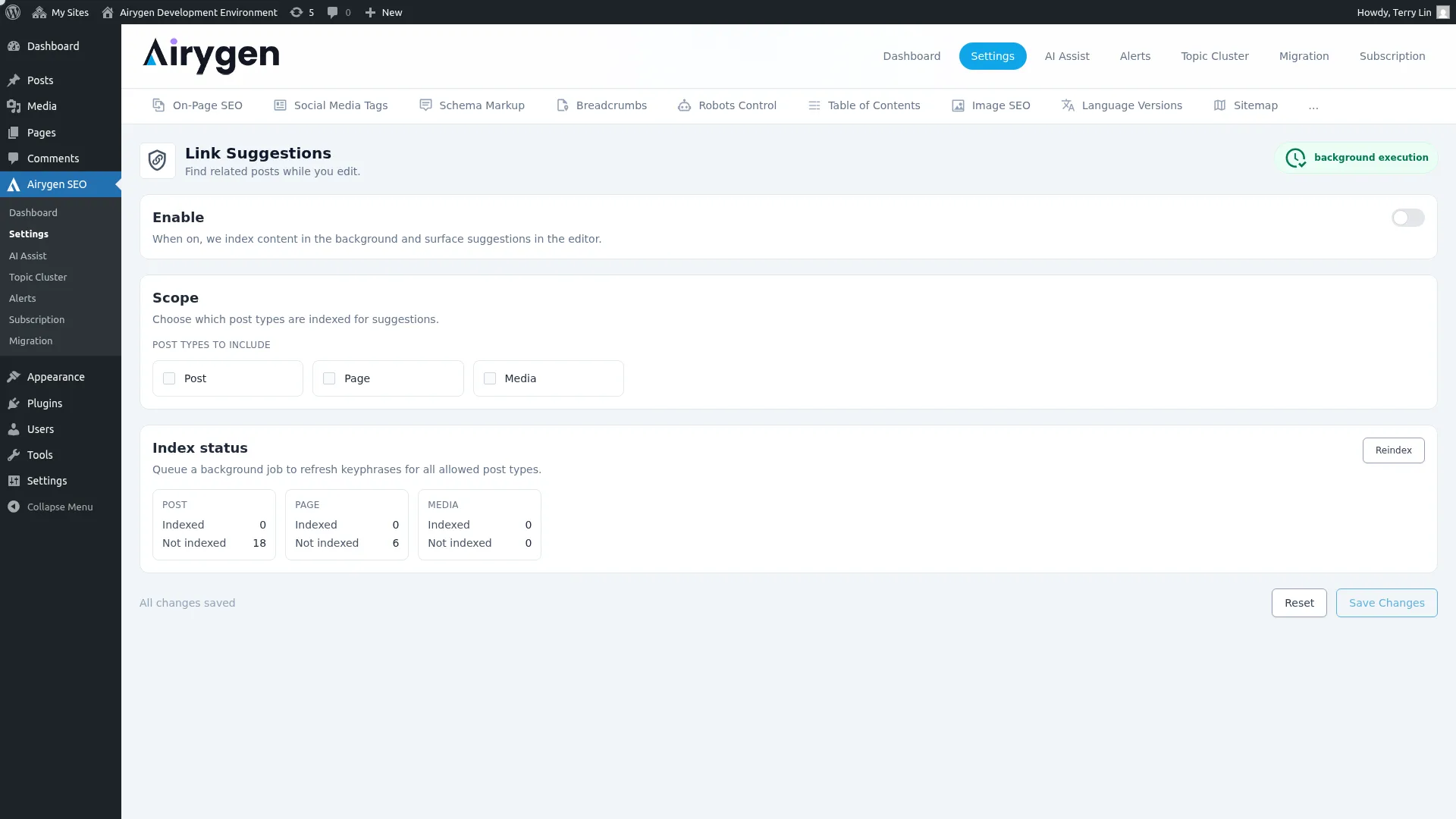Click the 'Link Suggestions' heading

[x=258, y=153]
